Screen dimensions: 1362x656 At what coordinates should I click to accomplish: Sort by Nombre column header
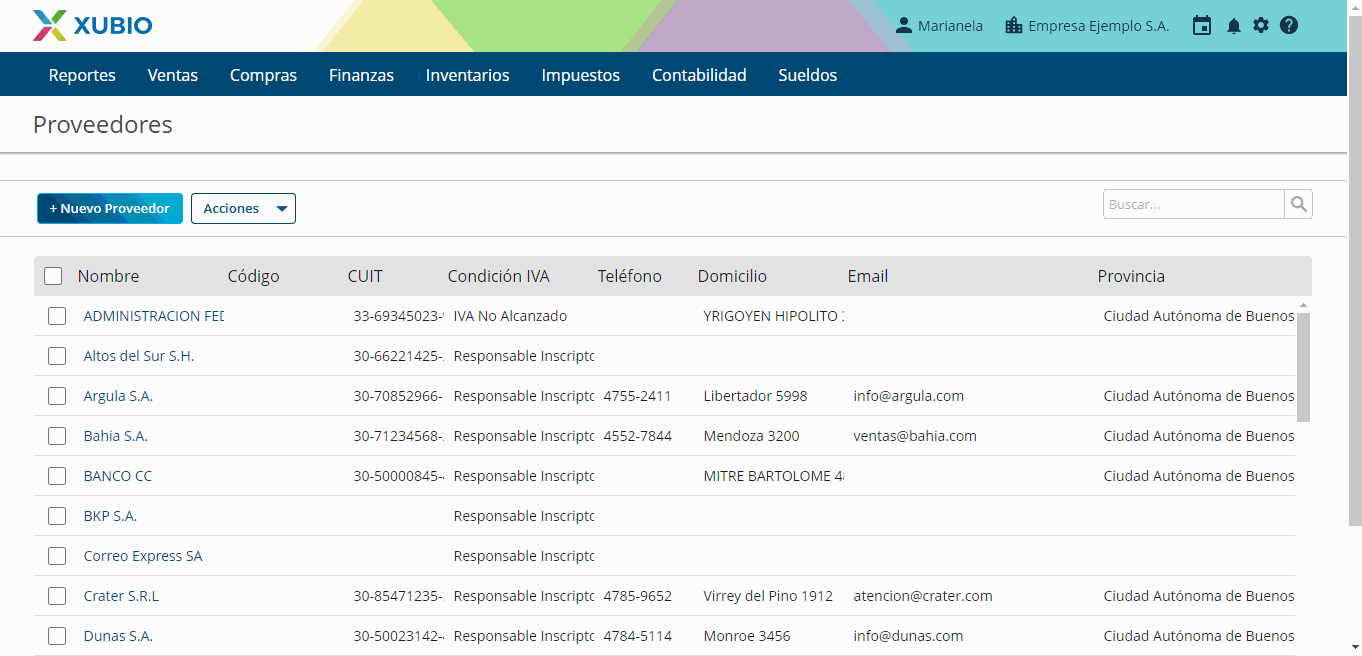pos(108,276)
